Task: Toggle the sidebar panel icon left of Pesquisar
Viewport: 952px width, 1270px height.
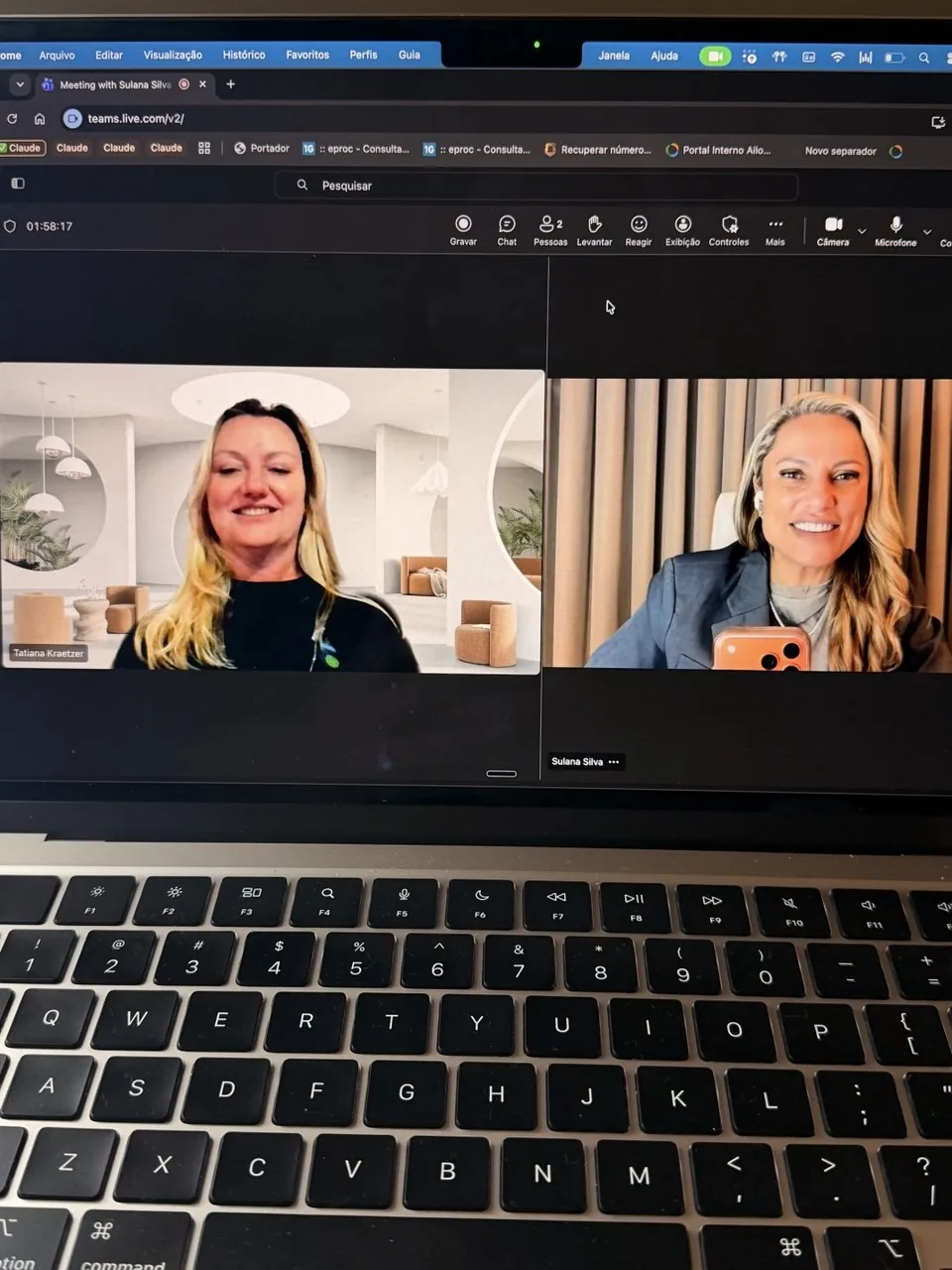Action: tap(18, 184)
